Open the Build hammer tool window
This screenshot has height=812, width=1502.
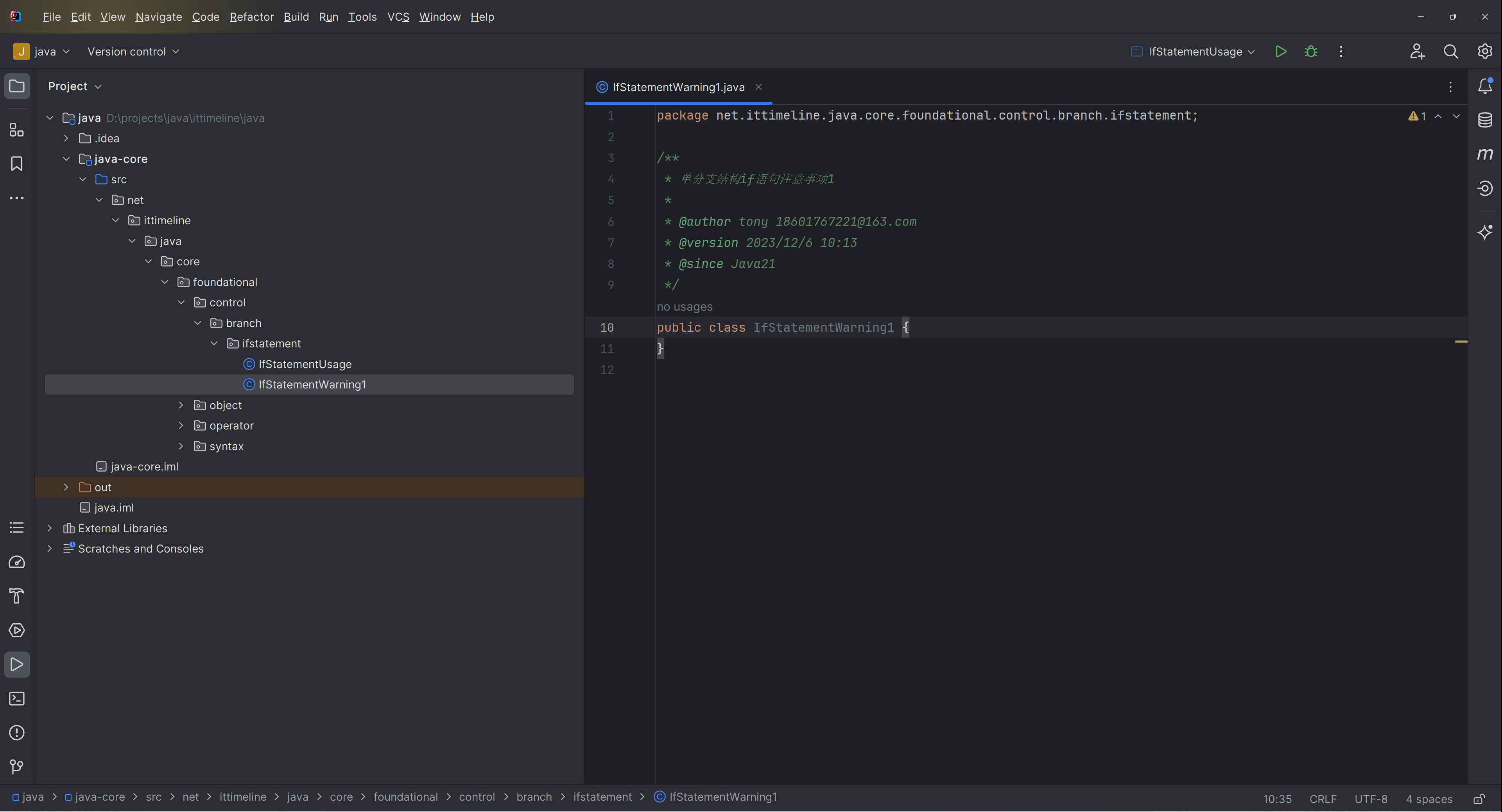point(17,596)
